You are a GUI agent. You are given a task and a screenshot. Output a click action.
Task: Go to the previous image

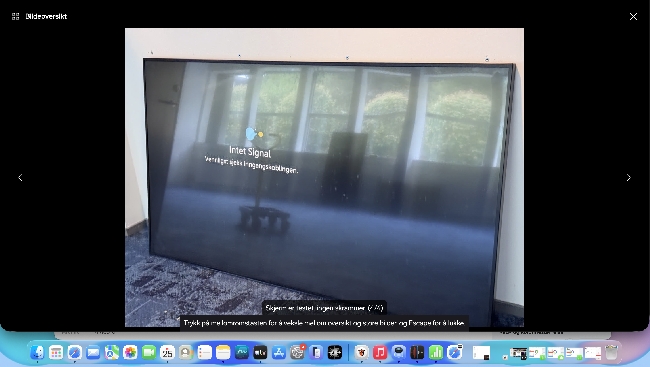(20, 177)
